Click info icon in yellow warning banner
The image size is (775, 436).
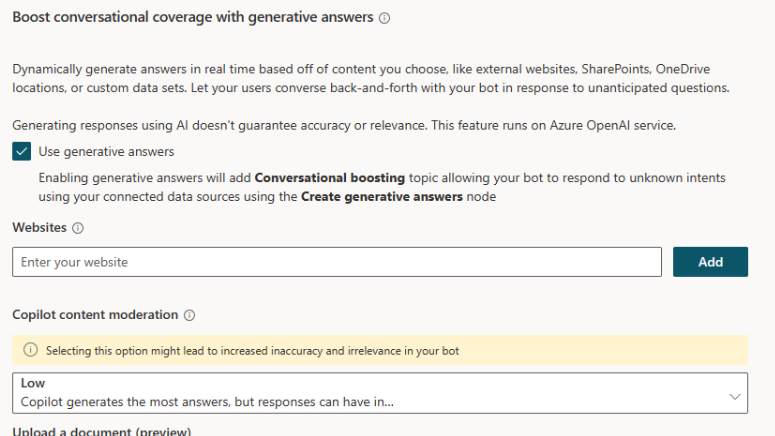(x=30, y=351)
